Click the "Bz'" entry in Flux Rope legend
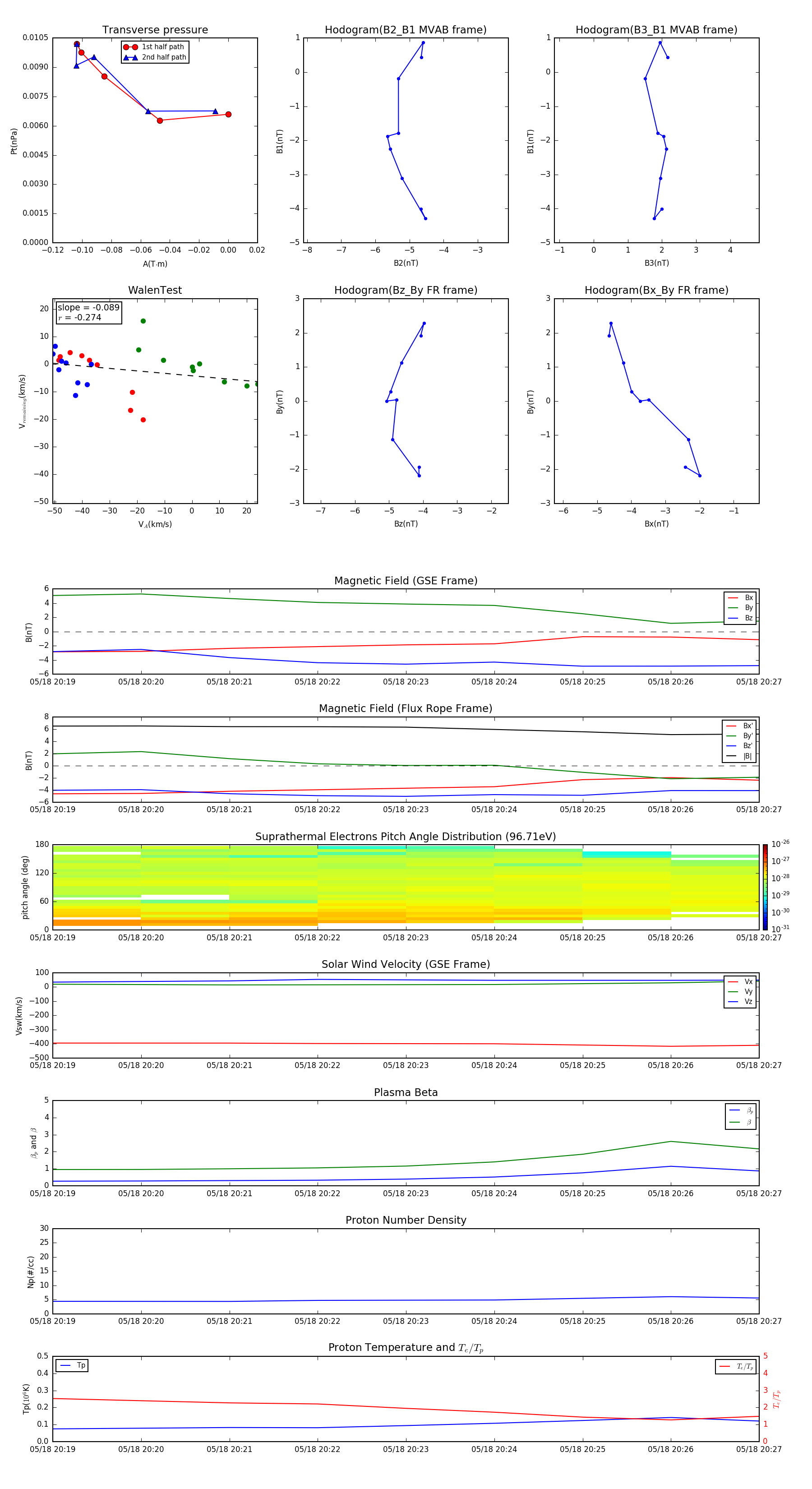Viewport: 812px width, 1489px height. click(x=739, y=746)
